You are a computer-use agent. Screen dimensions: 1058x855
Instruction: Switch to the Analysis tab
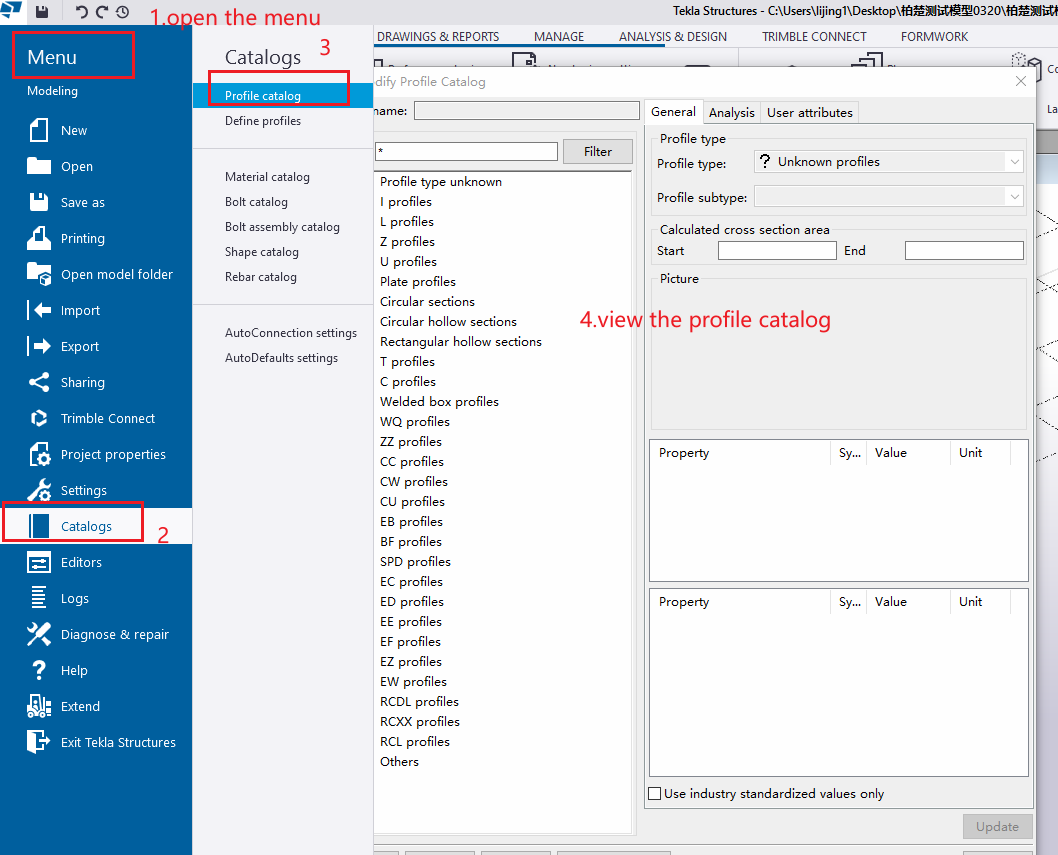coord(731,113)
